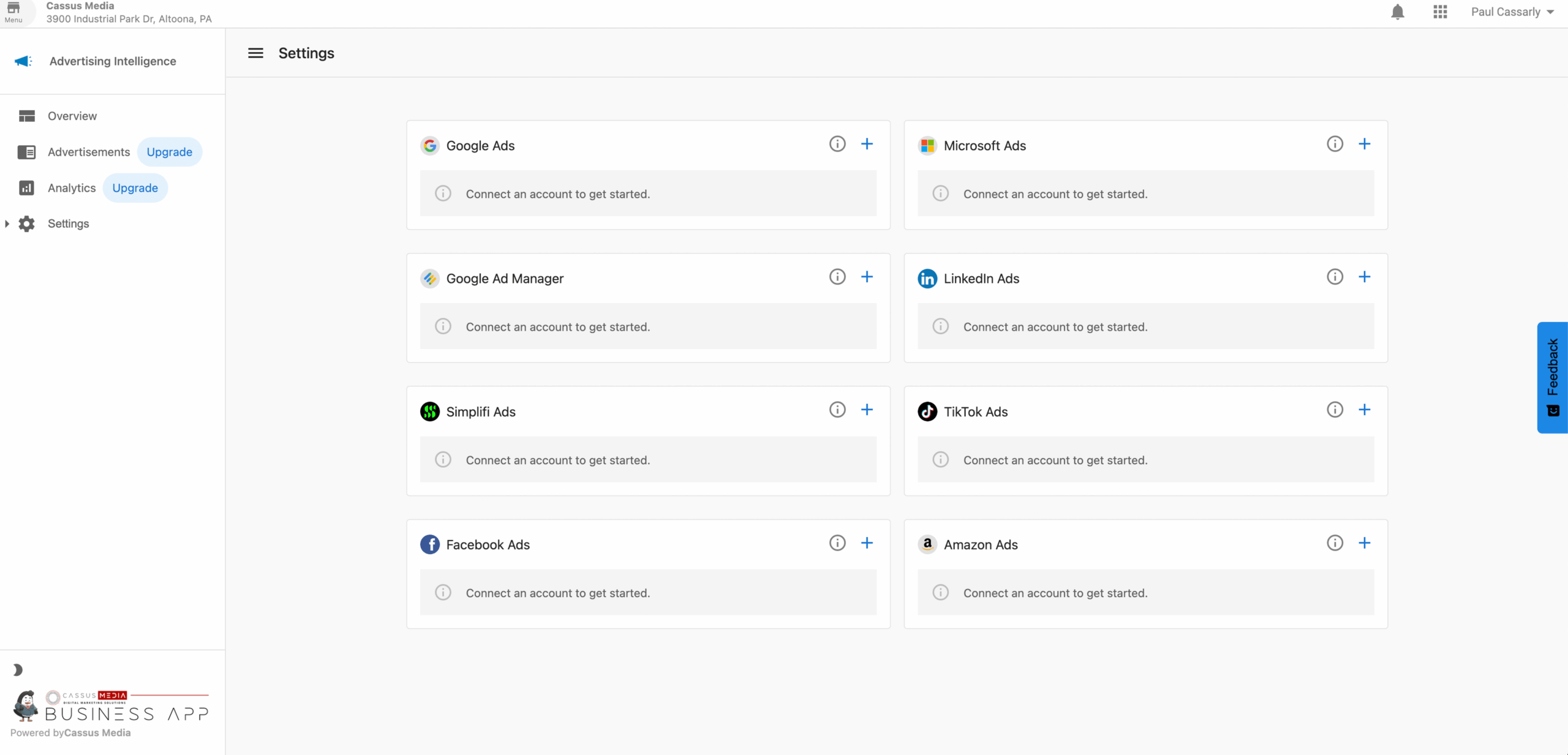Click the Facebook Ads logo
This screenshot has width=1568, height=755.
pos(430,544)
